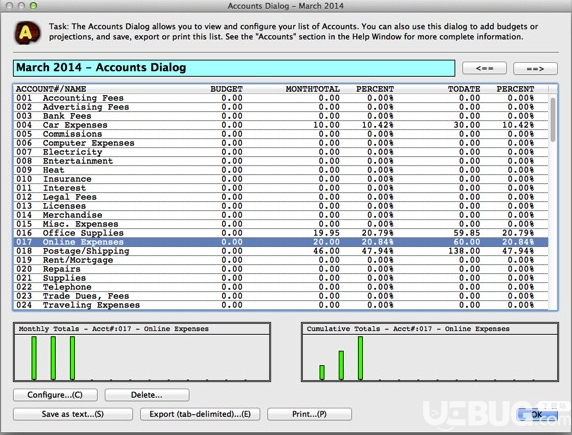Click the BUDGET column header
The height and width of the screenshot is (435, 572).
(x=226, y=89)
